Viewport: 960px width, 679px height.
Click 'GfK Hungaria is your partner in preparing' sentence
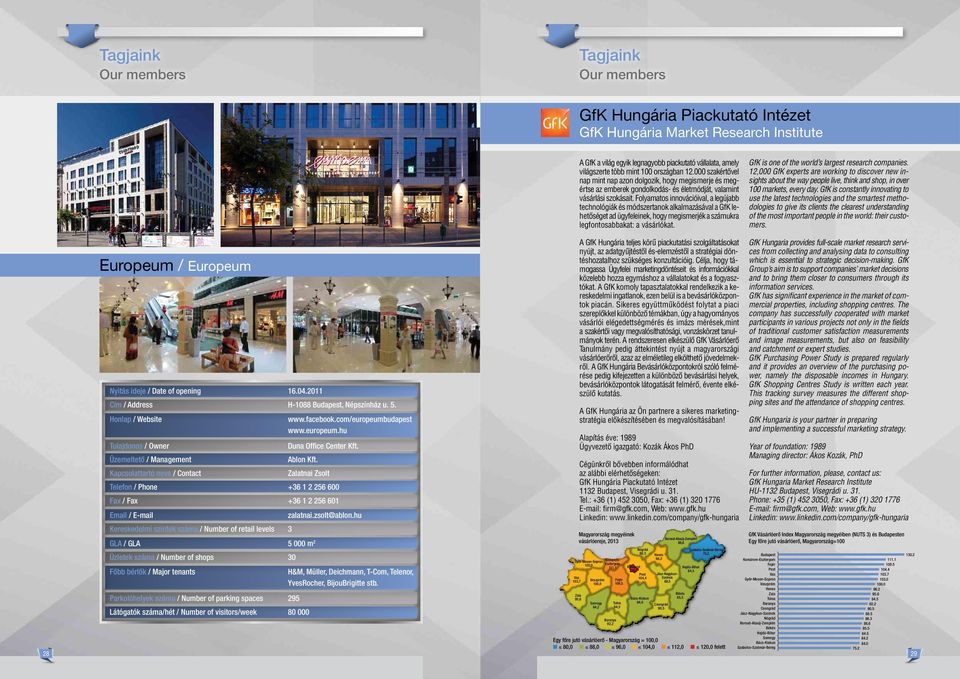pyautogui.click(x=813, y=420)
